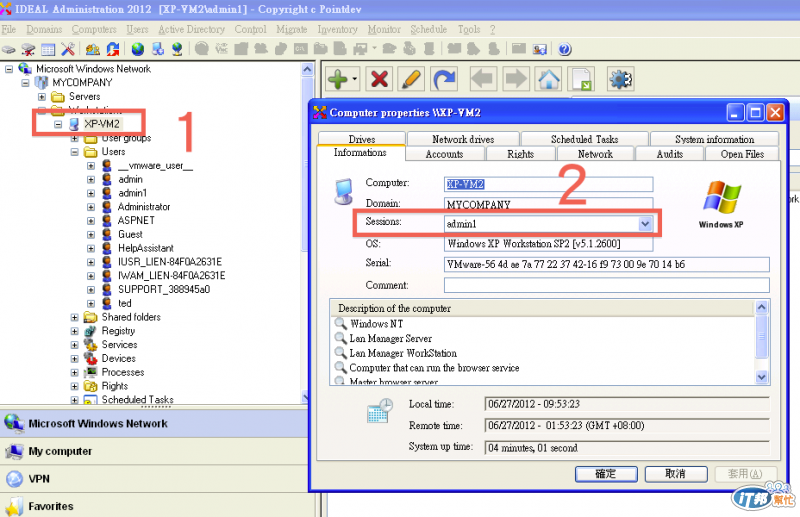The image size is (800, 517).
Task: Collapse the MYCOMPANY domain node
Action: click(x=26, y=83)
